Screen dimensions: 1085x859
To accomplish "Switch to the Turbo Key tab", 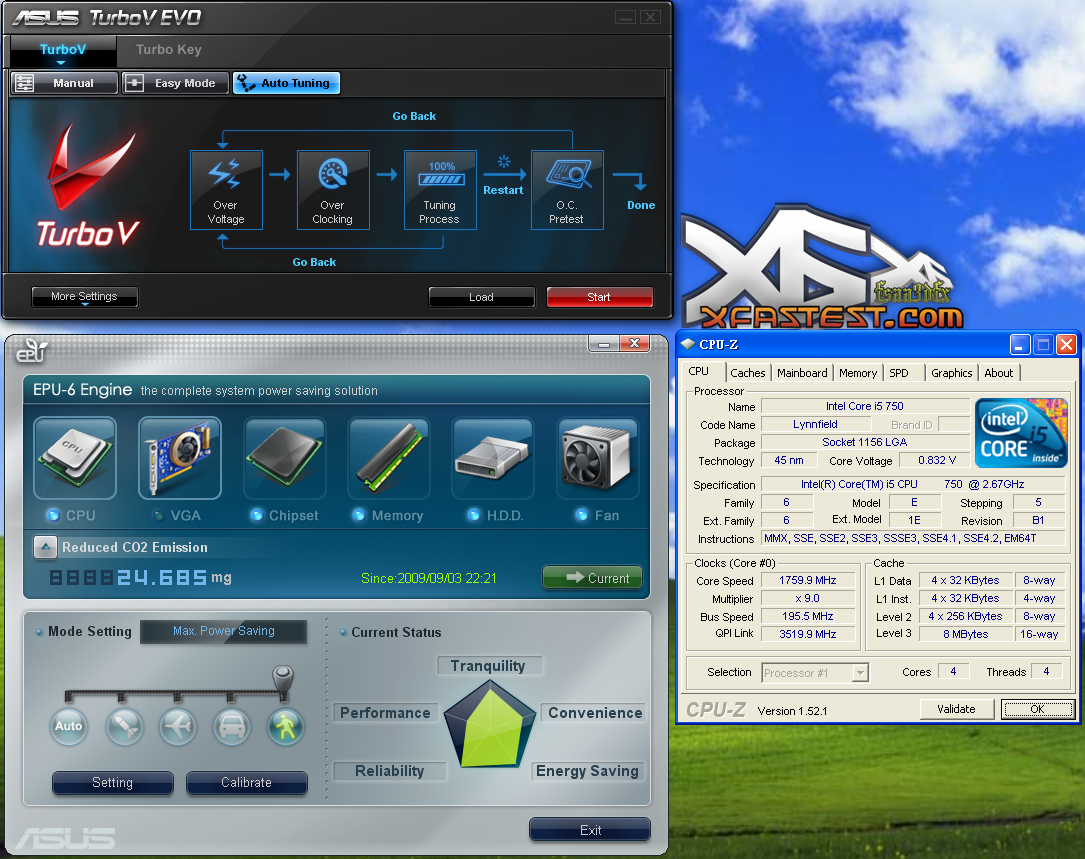I will click(x=168, y=50).
